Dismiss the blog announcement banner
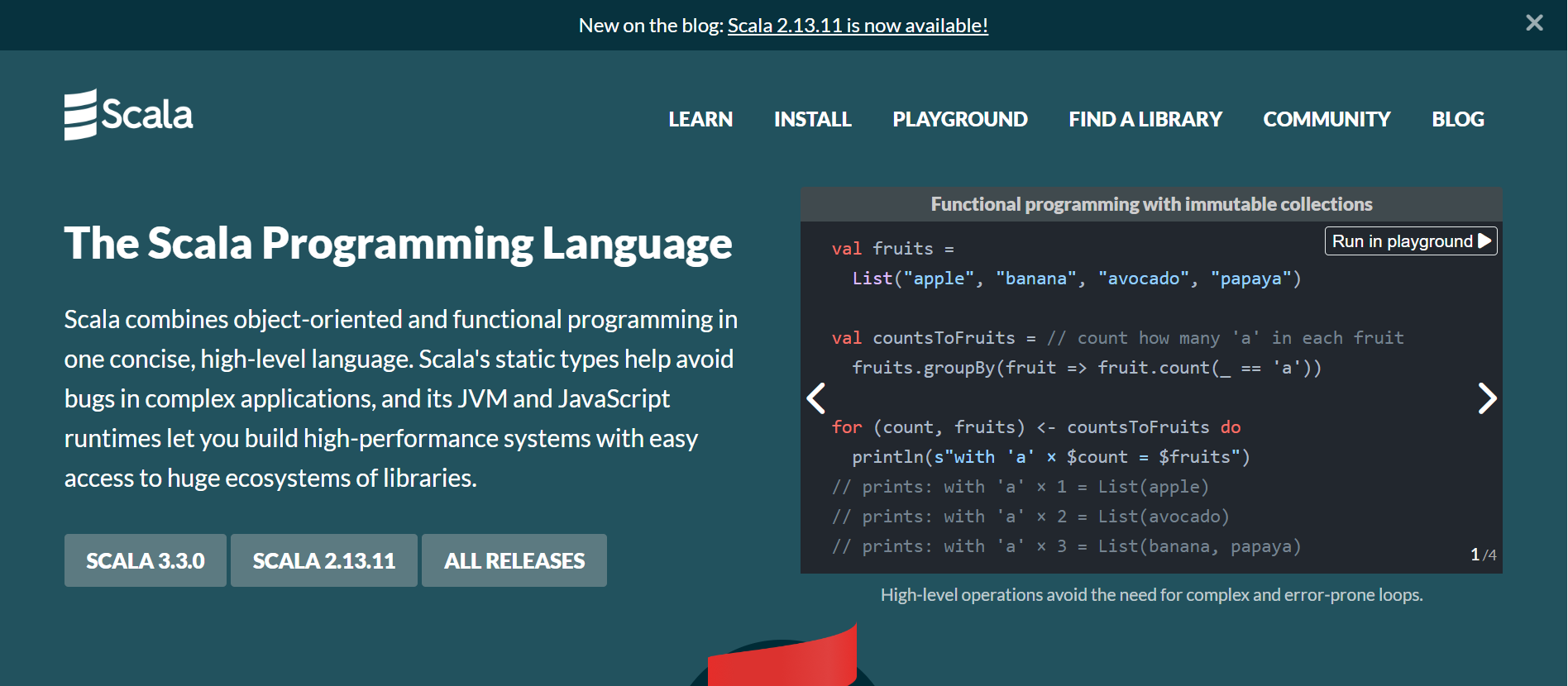 (1534, 23)
